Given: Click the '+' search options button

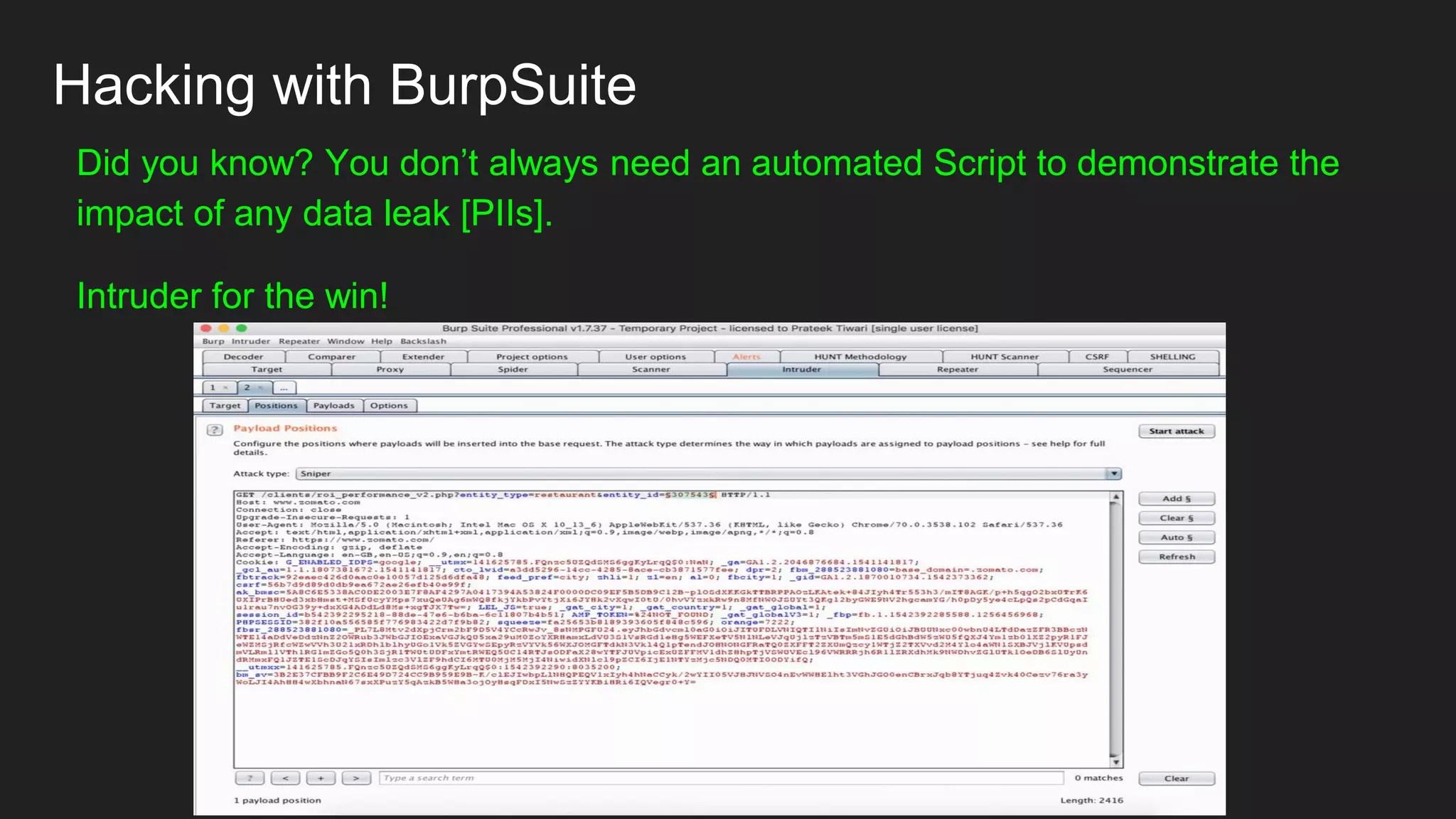Looking at the screenshot, I should pos(321,778).
